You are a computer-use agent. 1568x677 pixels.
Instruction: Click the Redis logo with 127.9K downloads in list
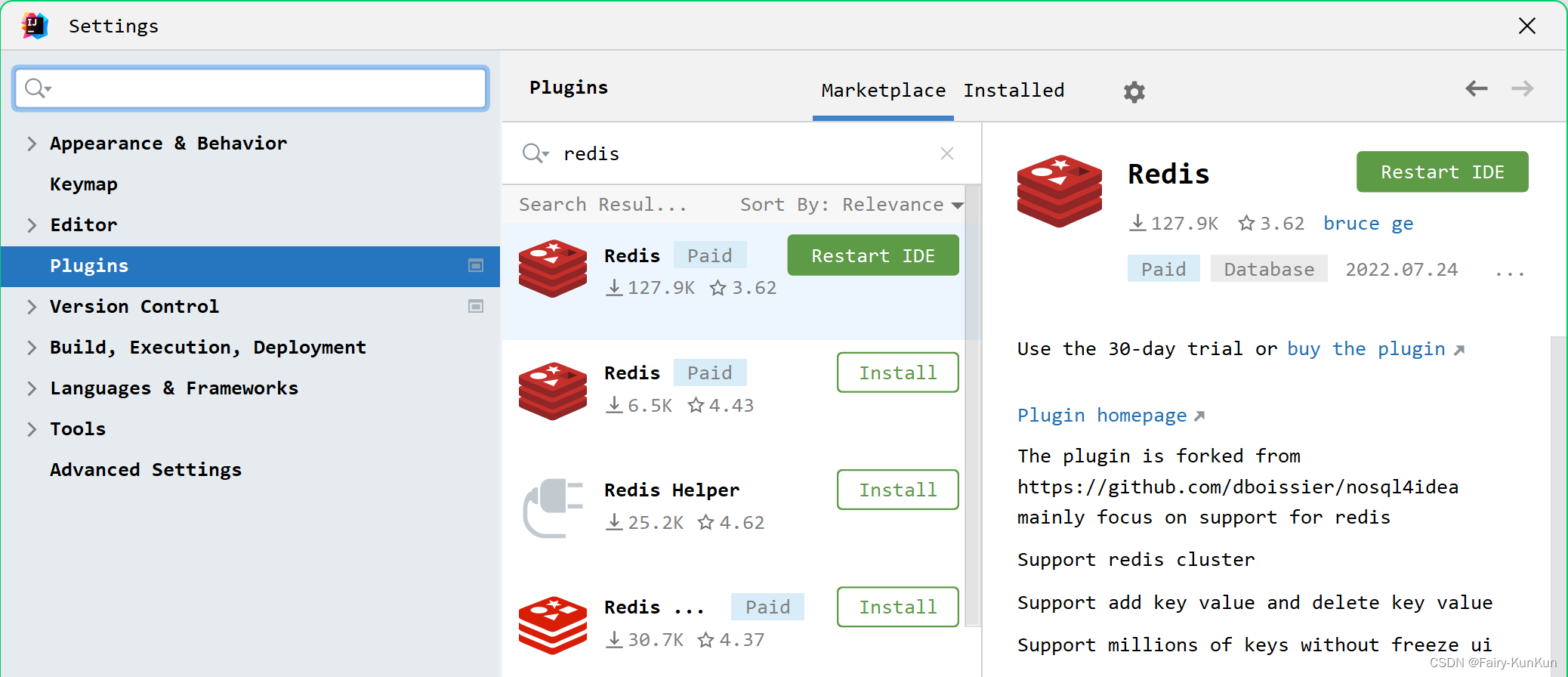[552, 268]
